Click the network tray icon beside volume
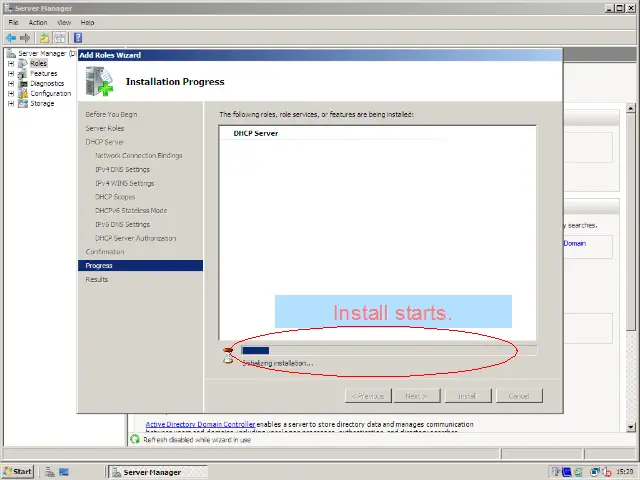 click(595, 472)
